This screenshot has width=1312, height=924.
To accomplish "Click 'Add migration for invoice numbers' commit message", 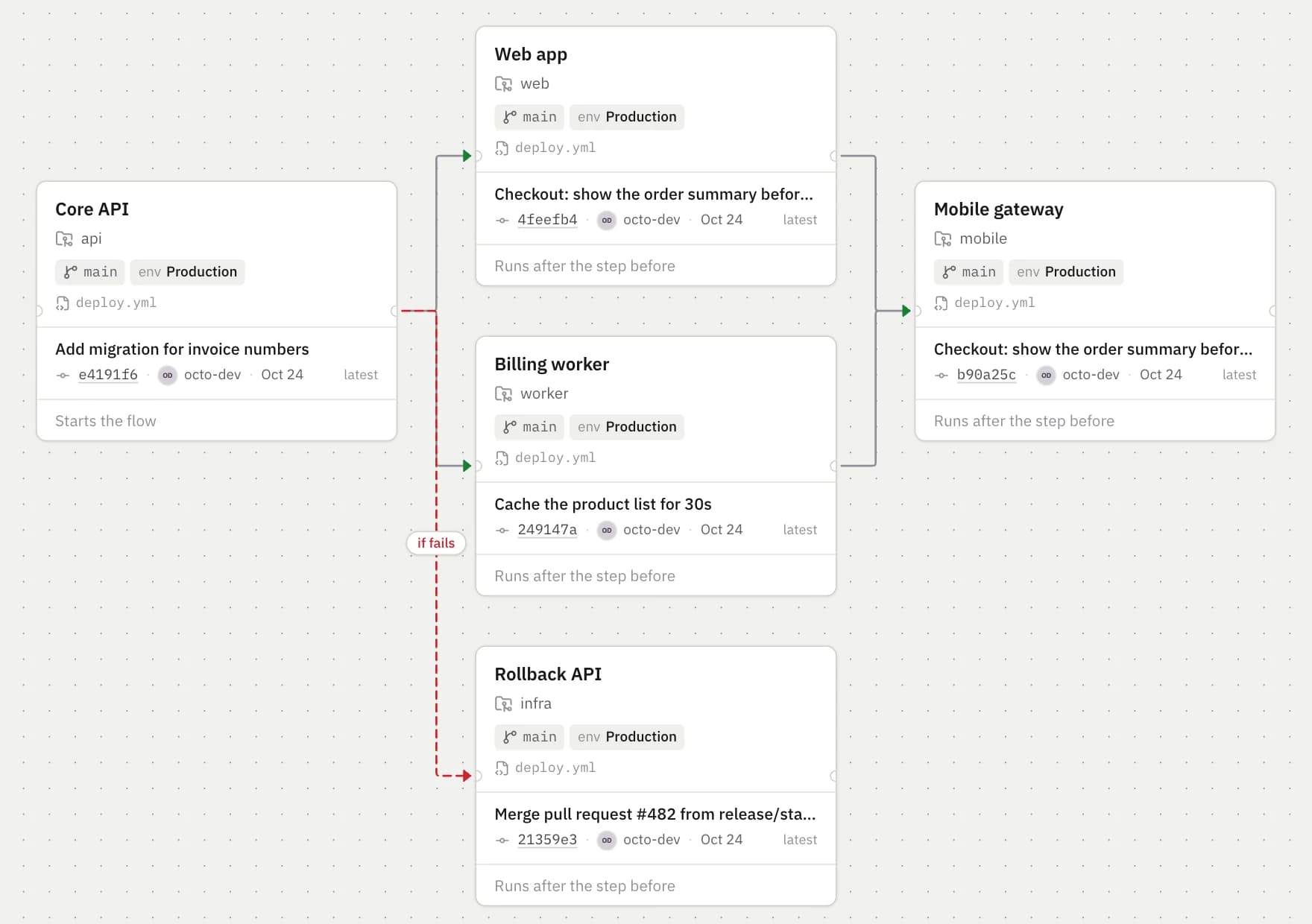I will coord(182,349).
